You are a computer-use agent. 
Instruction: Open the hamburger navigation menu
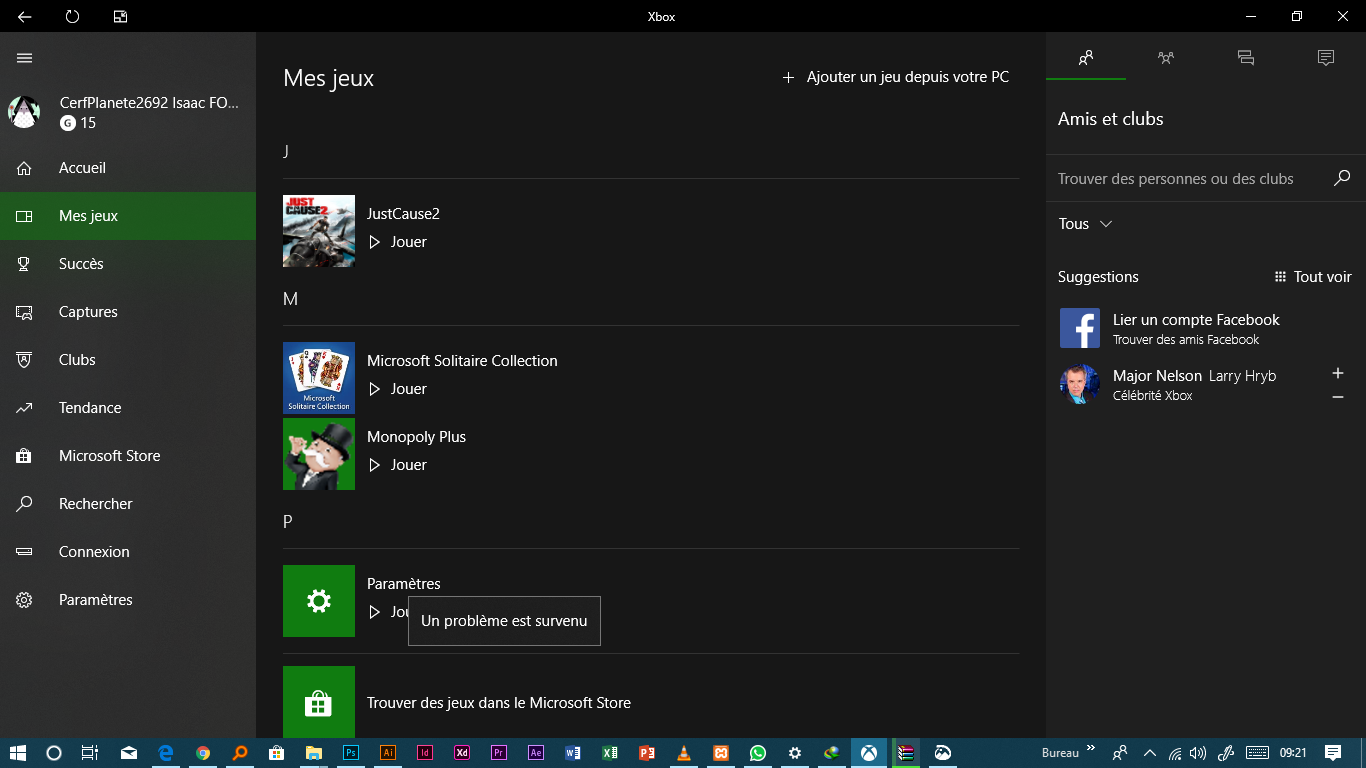click(x=25, y=58)
